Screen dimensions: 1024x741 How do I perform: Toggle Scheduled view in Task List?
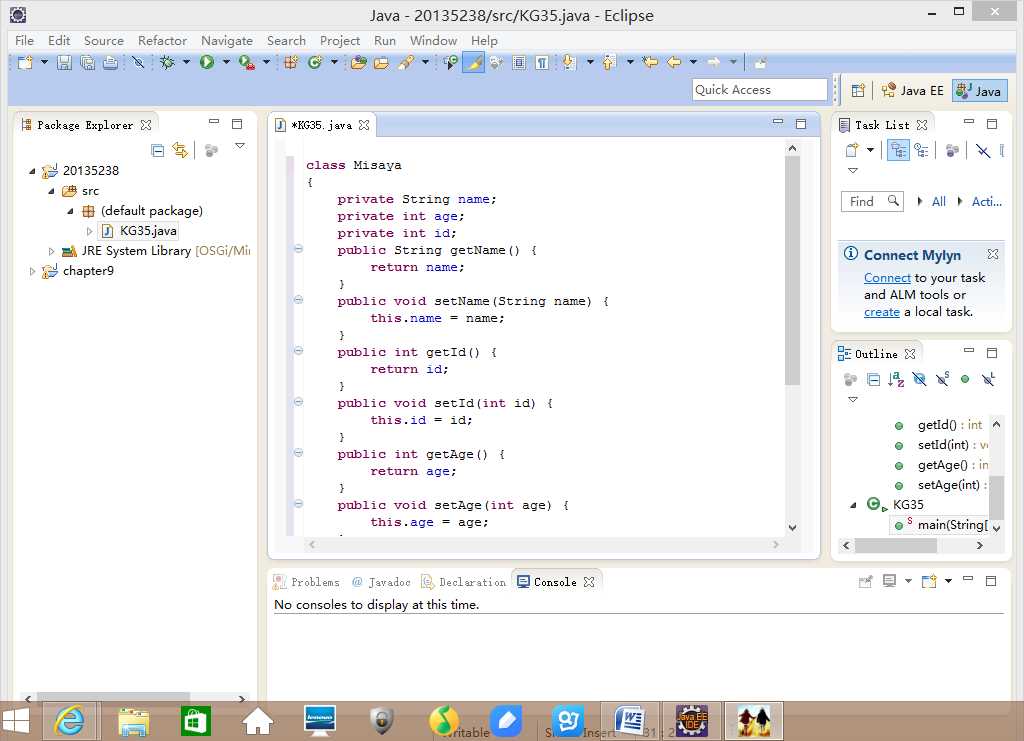click(x=921, y=150)
